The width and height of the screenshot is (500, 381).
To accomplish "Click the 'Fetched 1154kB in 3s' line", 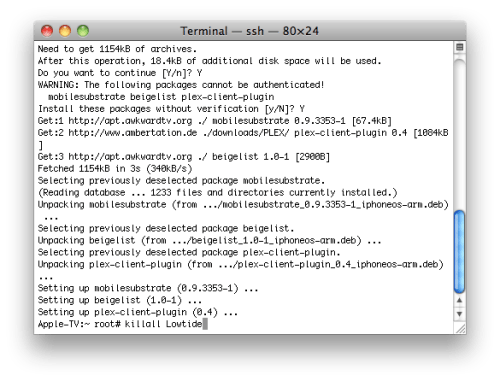I will point(115,169).
